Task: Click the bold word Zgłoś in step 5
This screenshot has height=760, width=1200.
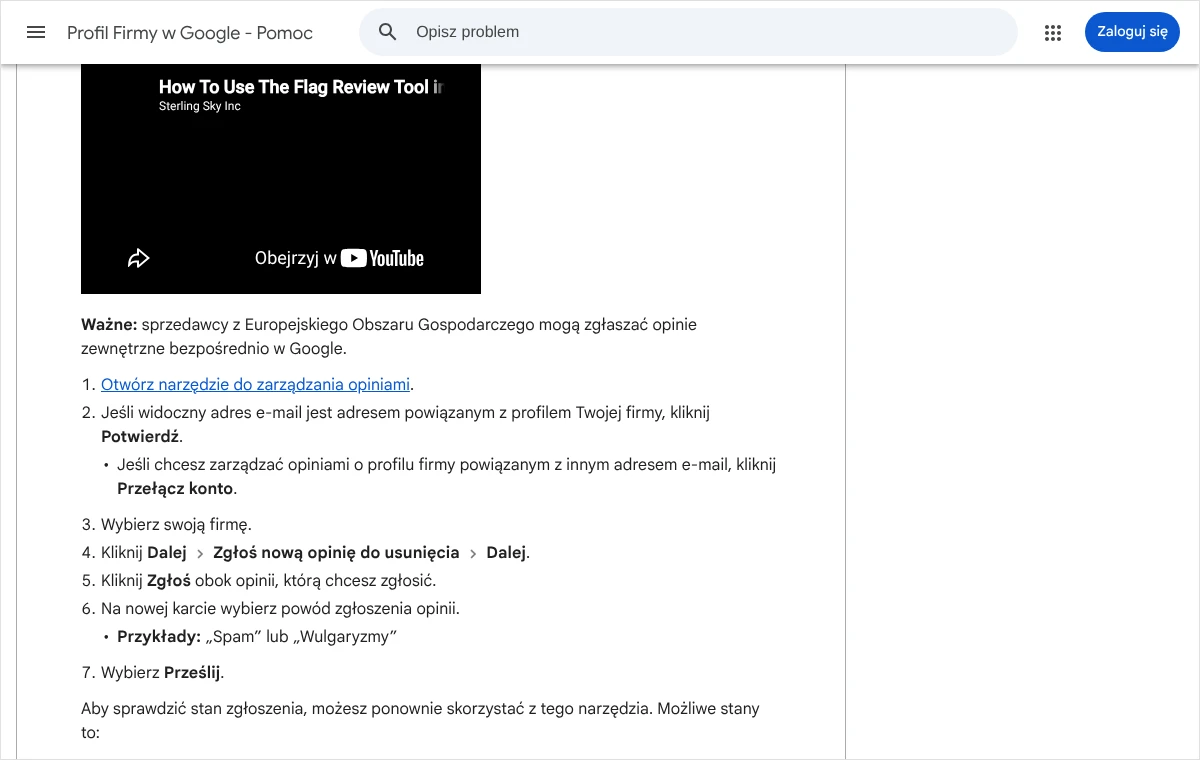Action: 169,580
